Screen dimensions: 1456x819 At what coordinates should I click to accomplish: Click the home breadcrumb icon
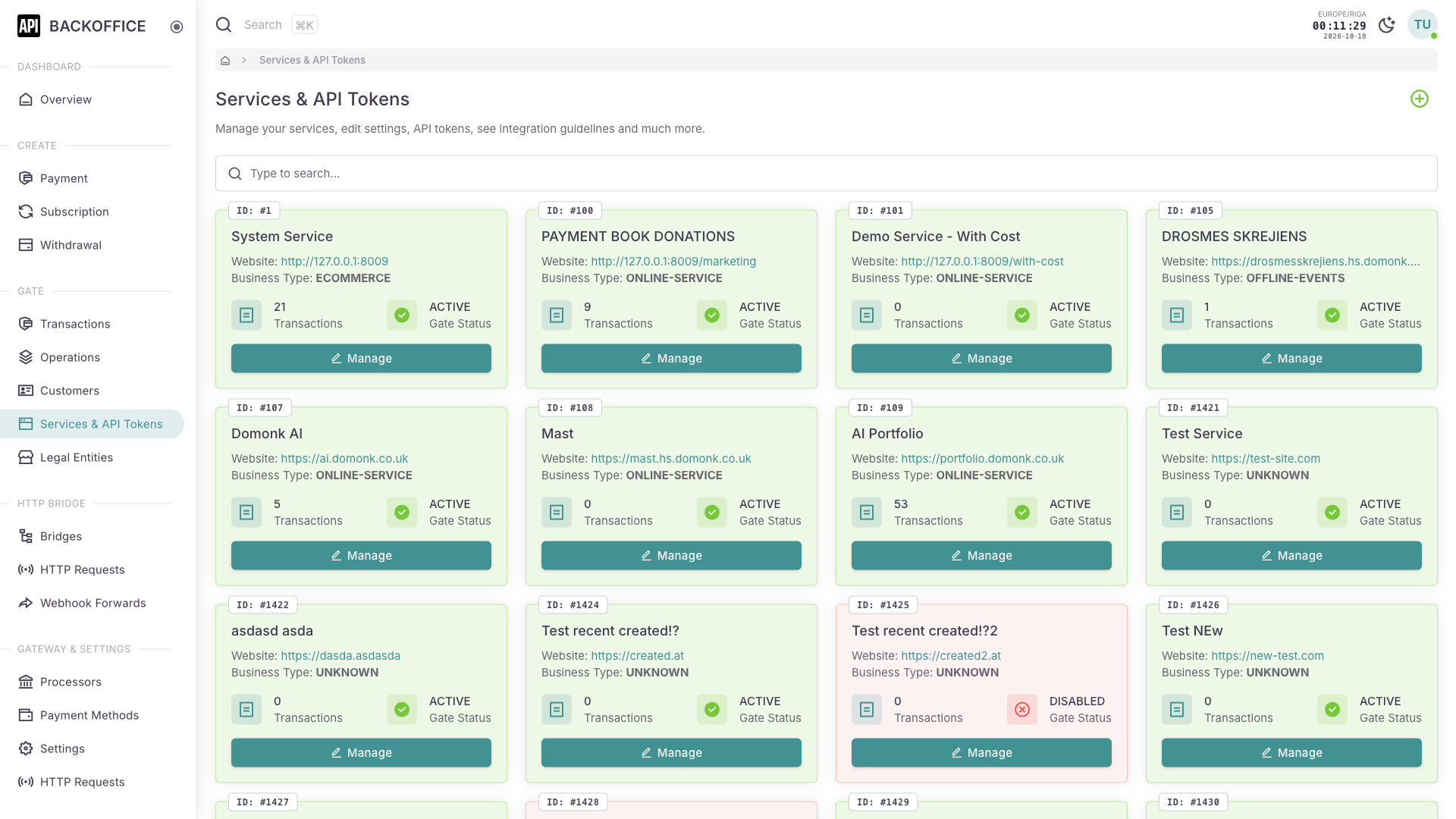point(225,60)
